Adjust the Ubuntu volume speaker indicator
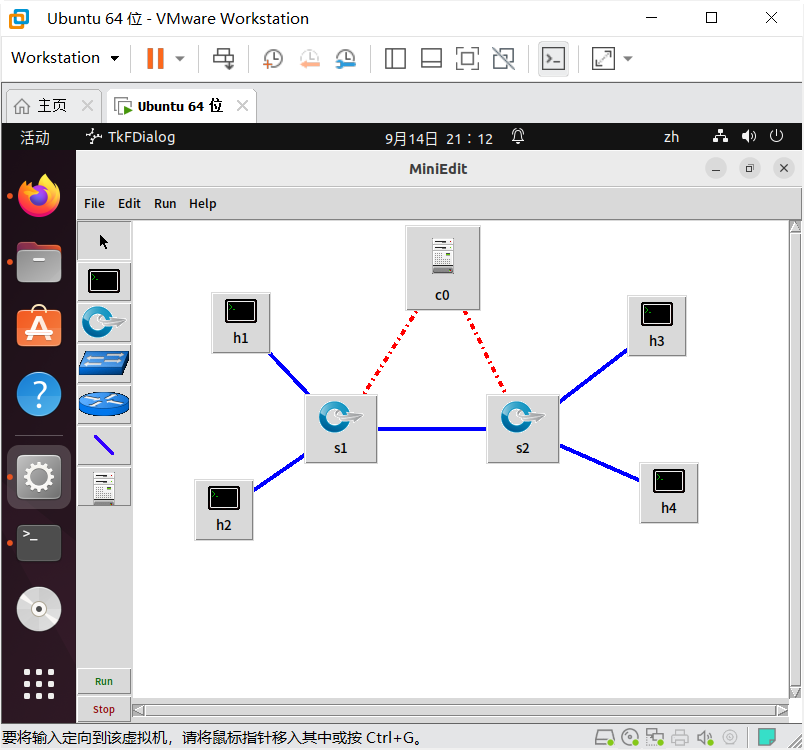 click(749, 136)
